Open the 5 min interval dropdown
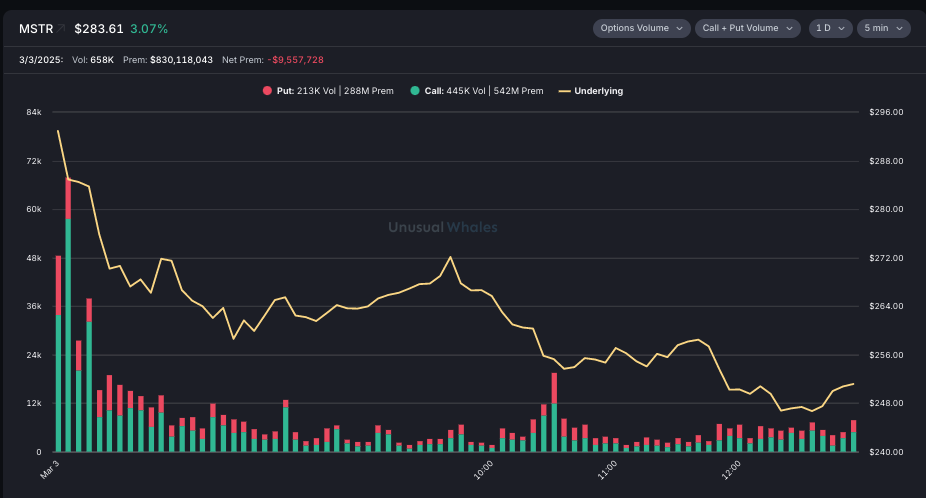This screenshot has height=498, width=926. (x=883, y=29)
